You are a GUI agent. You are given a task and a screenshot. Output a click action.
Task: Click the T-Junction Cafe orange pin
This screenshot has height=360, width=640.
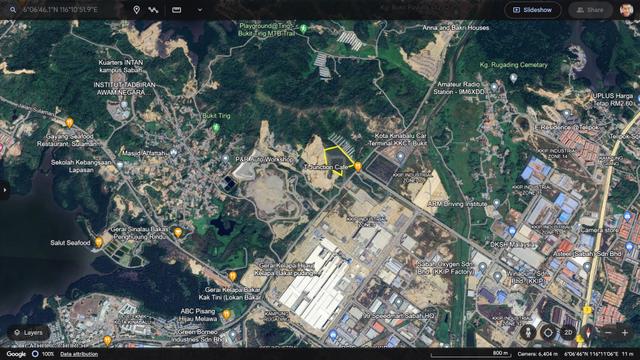(x=358, y=167)
